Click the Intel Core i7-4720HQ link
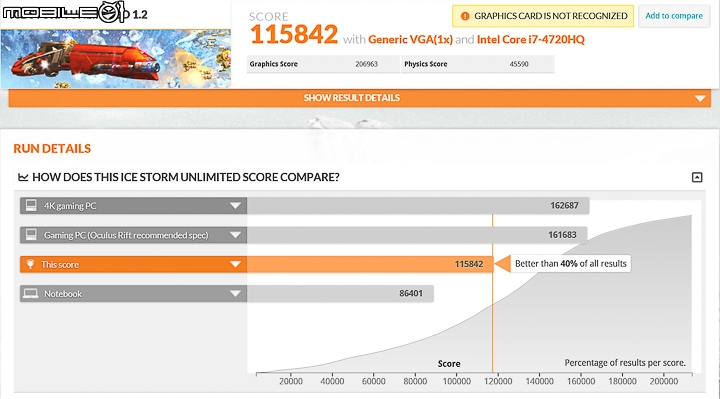This screenshot has height=399, width=720. (x=531, y=40)
